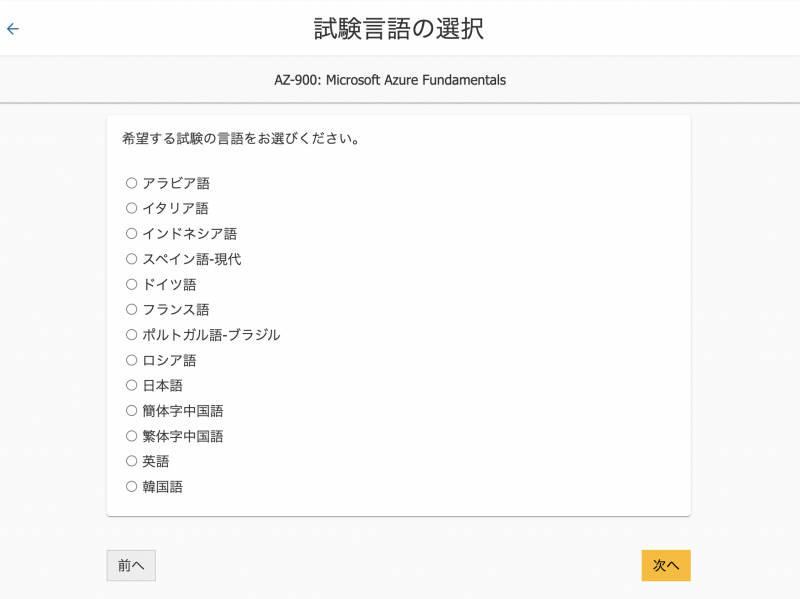
Task: Click the 希望する試験の言語 prompt text
Action: tap(241, 138)
